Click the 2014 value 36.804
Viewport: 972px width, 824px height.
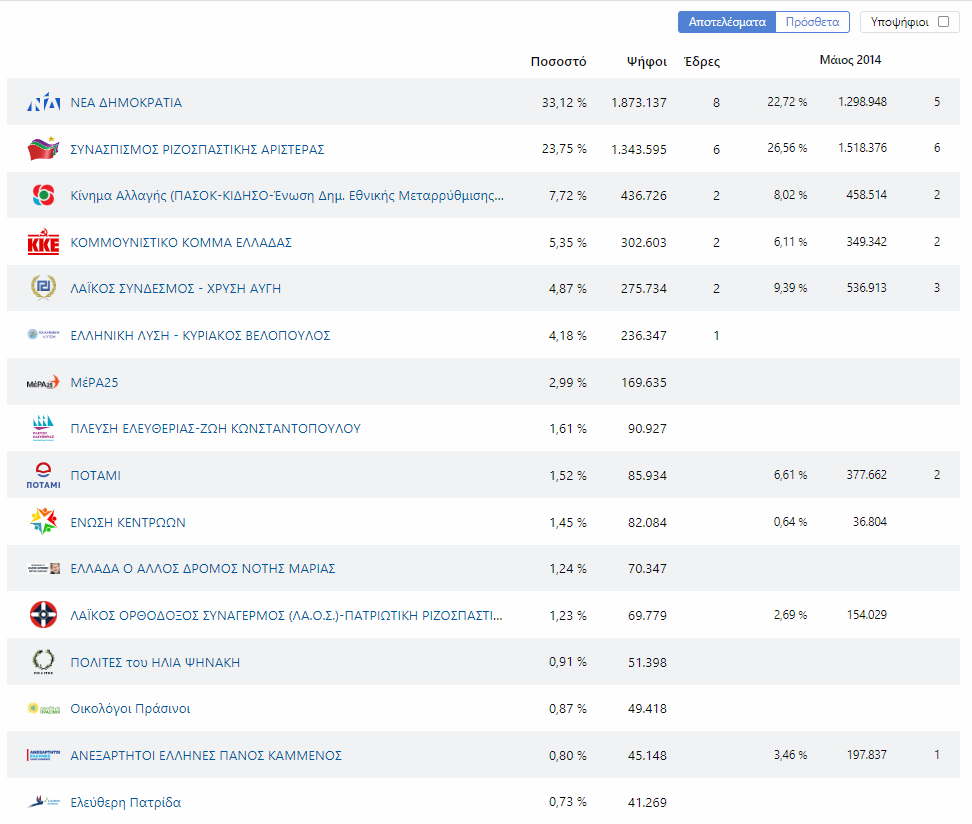click(x=870, y=521)
